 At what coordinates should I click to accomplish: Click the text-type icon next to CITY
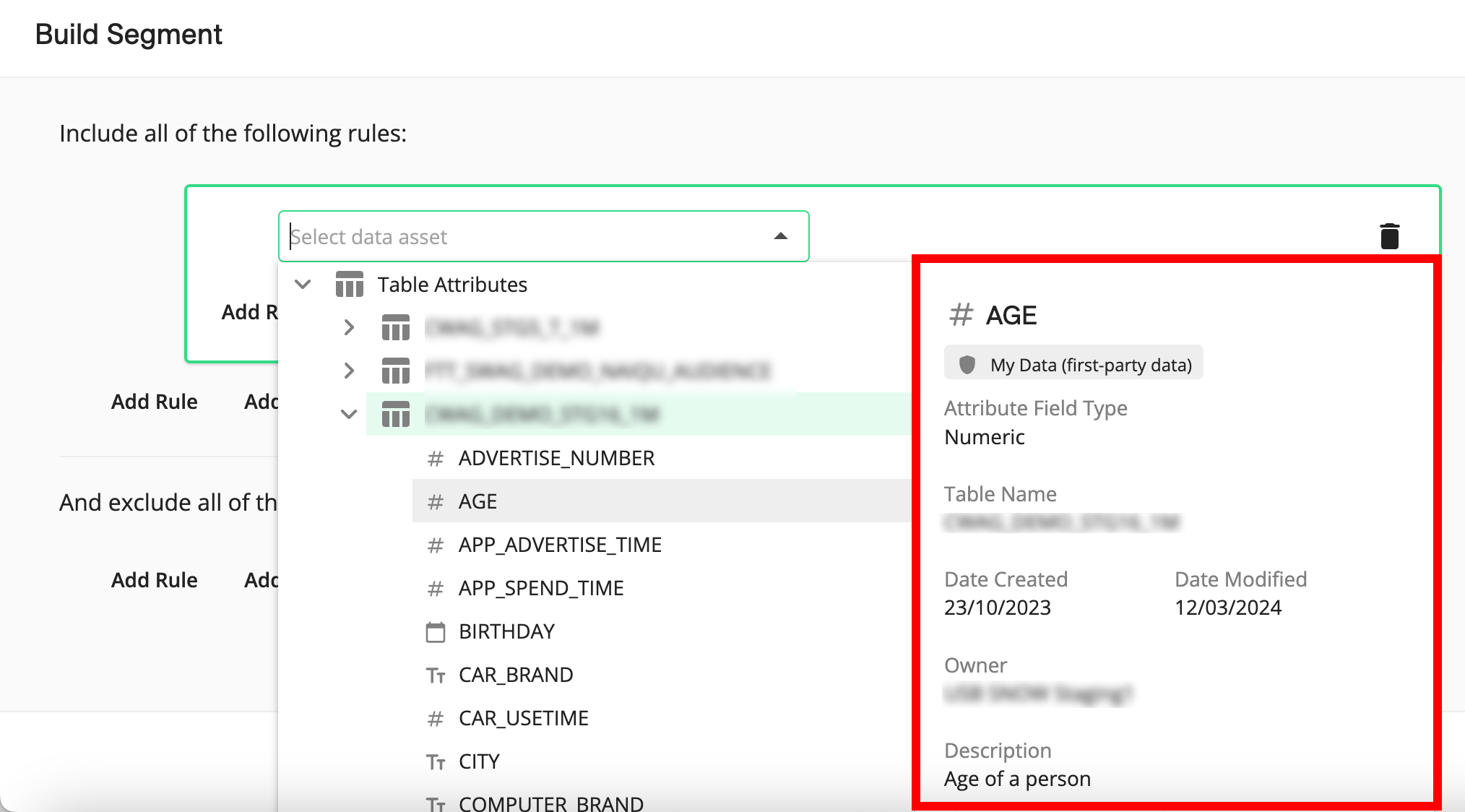click(x=436, y=762)
